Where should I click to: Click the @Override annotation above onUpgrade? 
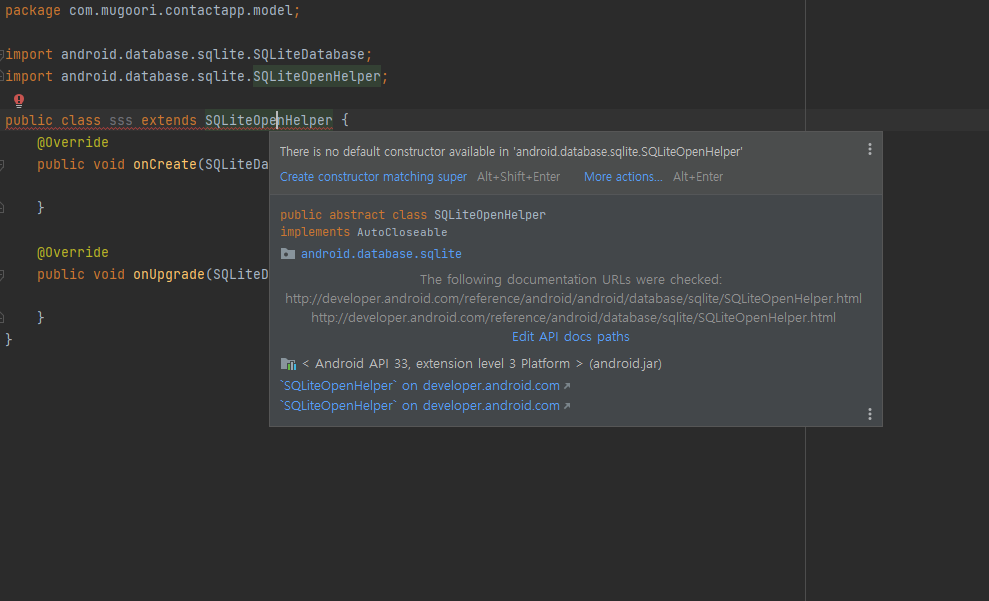click(73, 252)
